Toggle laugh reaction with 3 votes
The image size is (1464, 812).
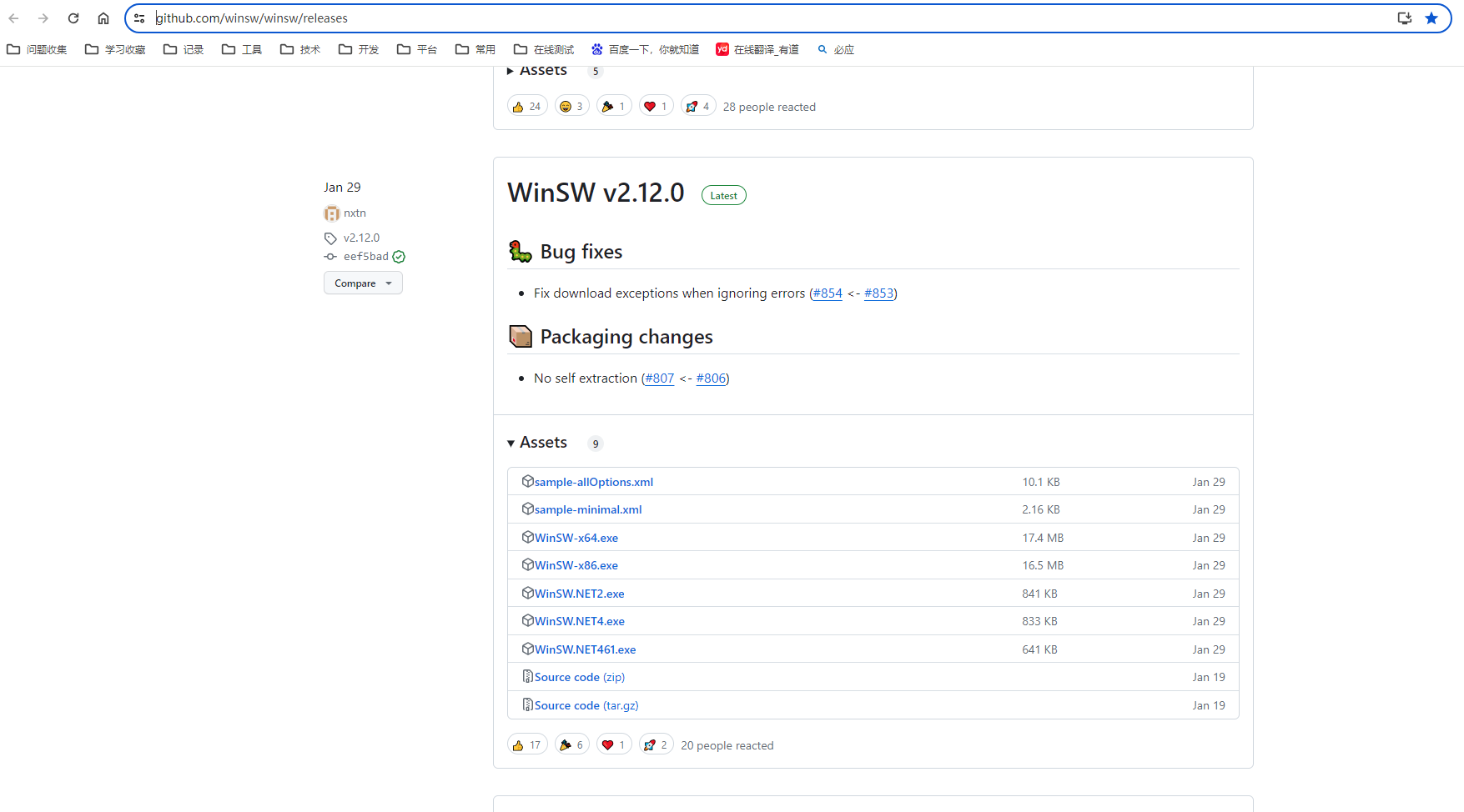pos(572,106)
